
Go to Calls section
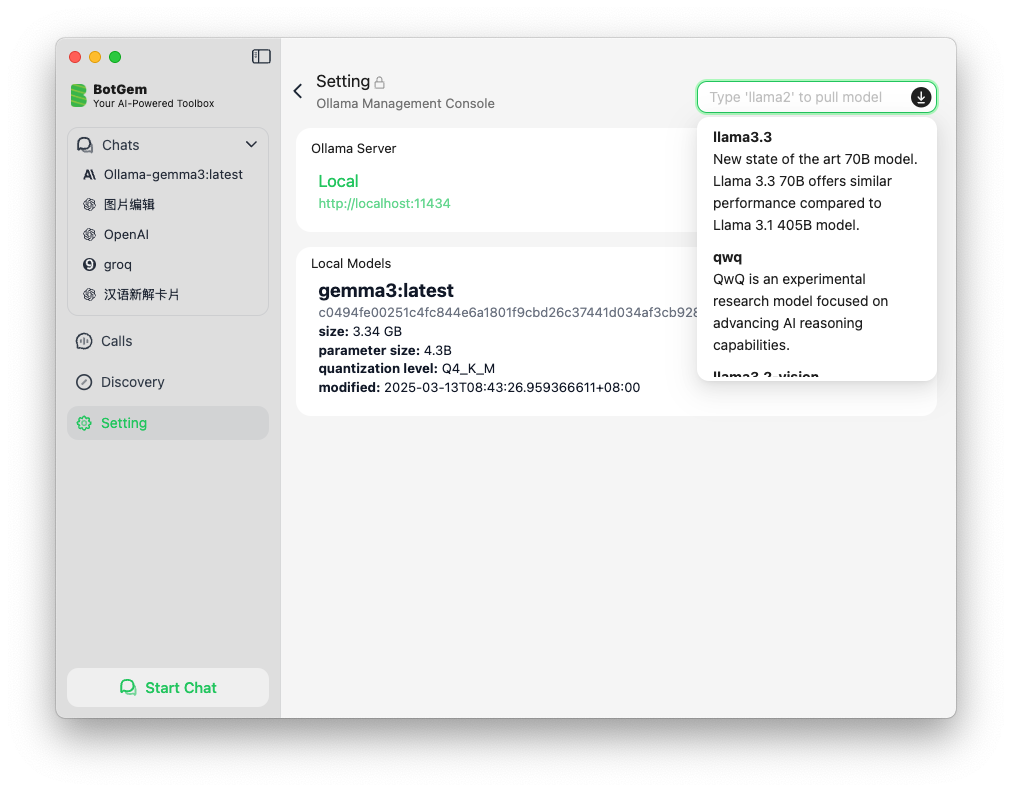[x=168, y=341]
